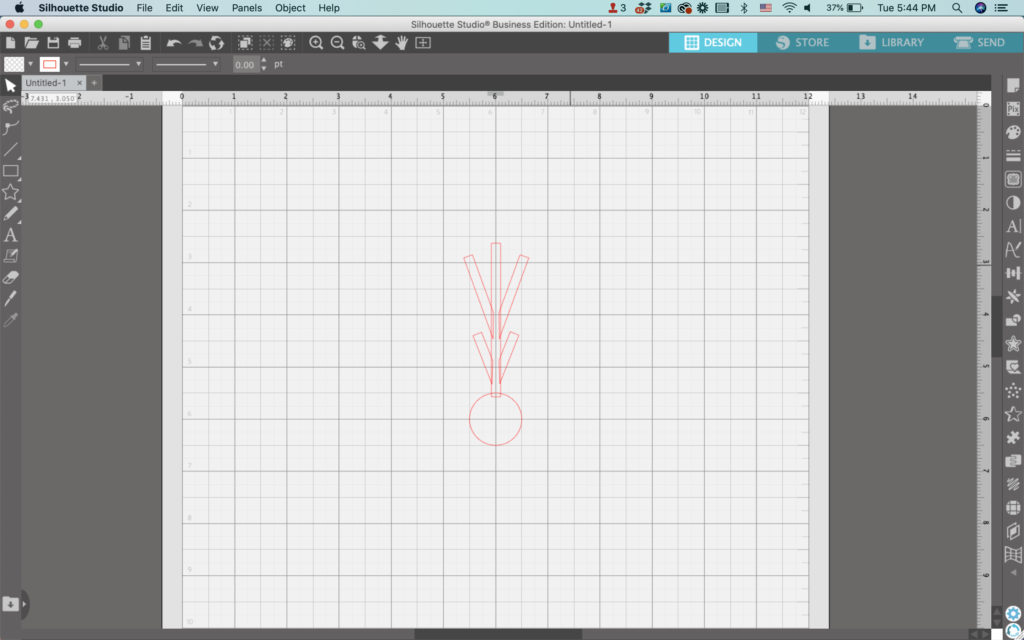Open the Text Style panel
This screenshot has height=640, width=1024.
click(x=1013, y=226)
